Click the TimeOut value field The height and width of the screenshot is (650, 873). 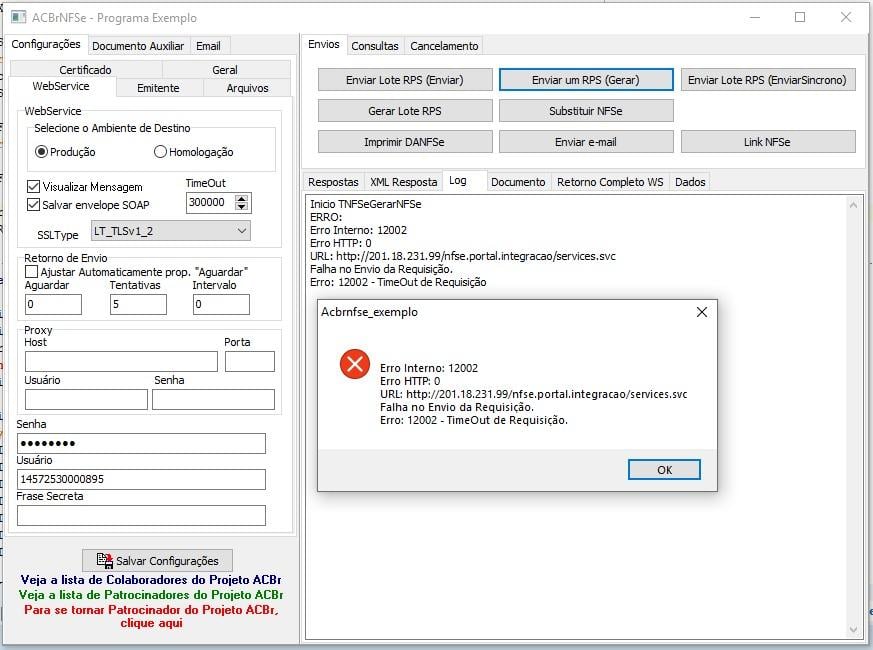pos(210,202)
